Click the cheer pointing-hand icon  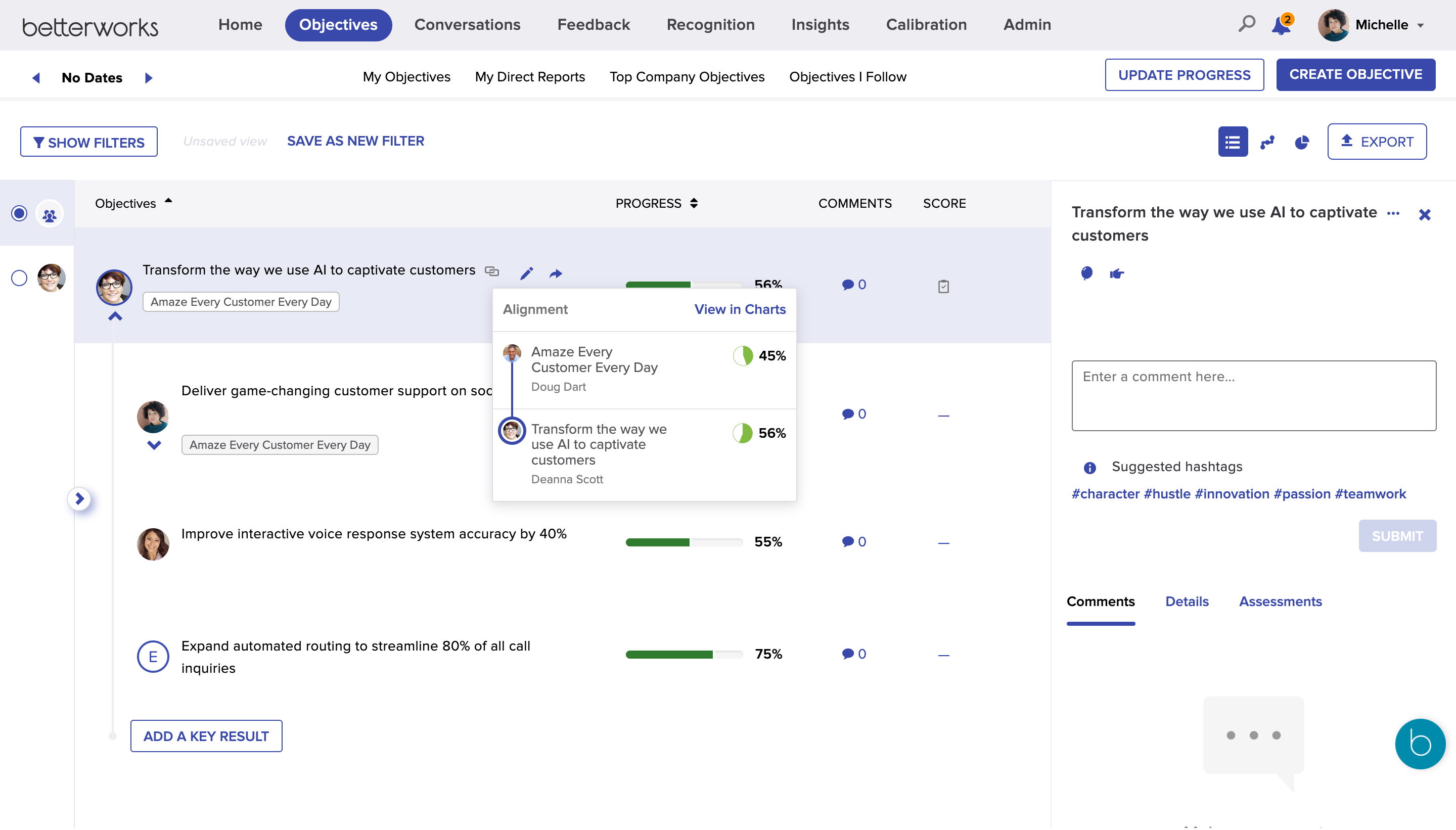click(x=1116, y=274)
